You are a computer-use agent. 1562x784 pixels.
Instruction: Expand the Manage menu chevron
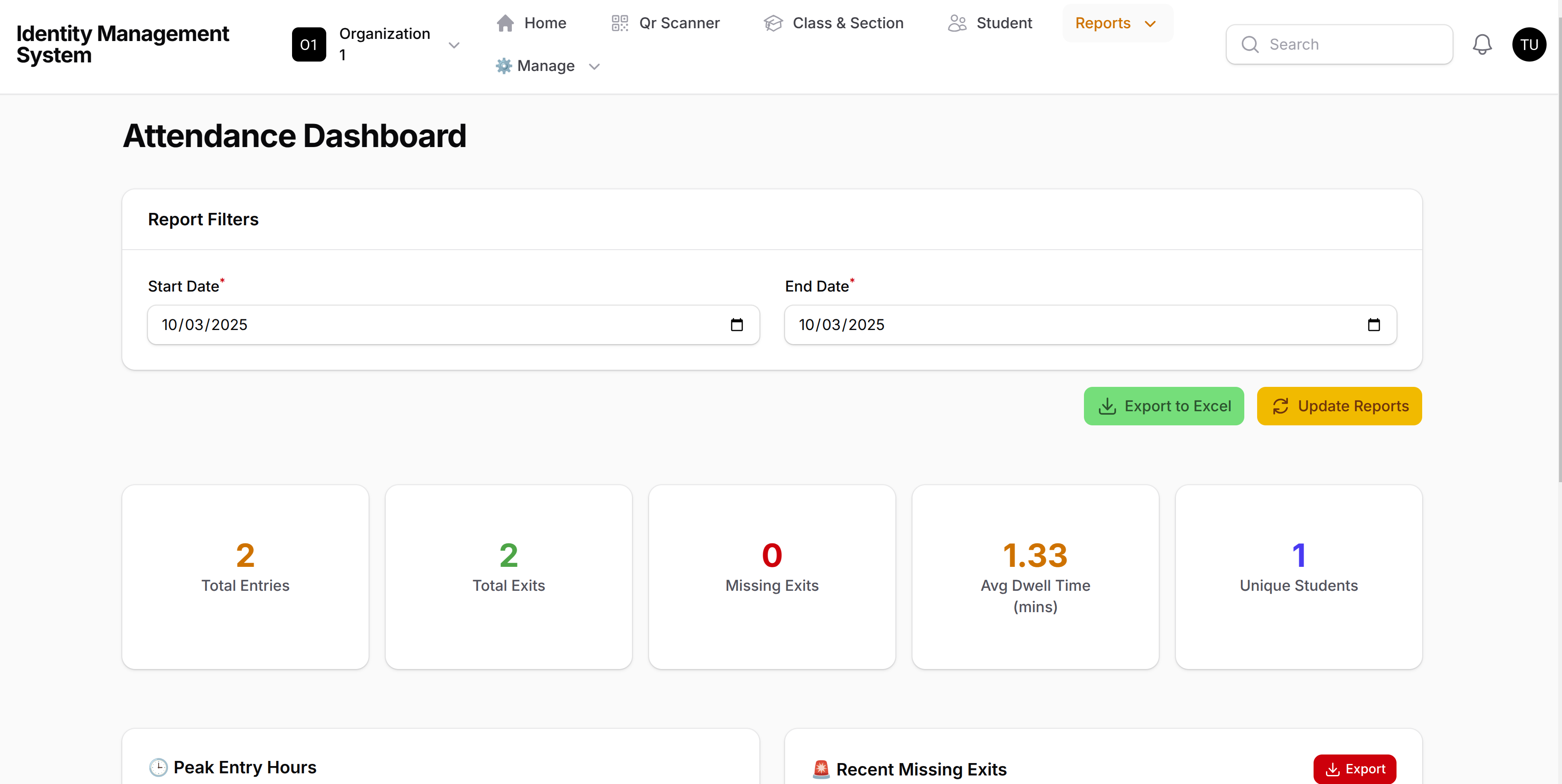click(594, 66)
